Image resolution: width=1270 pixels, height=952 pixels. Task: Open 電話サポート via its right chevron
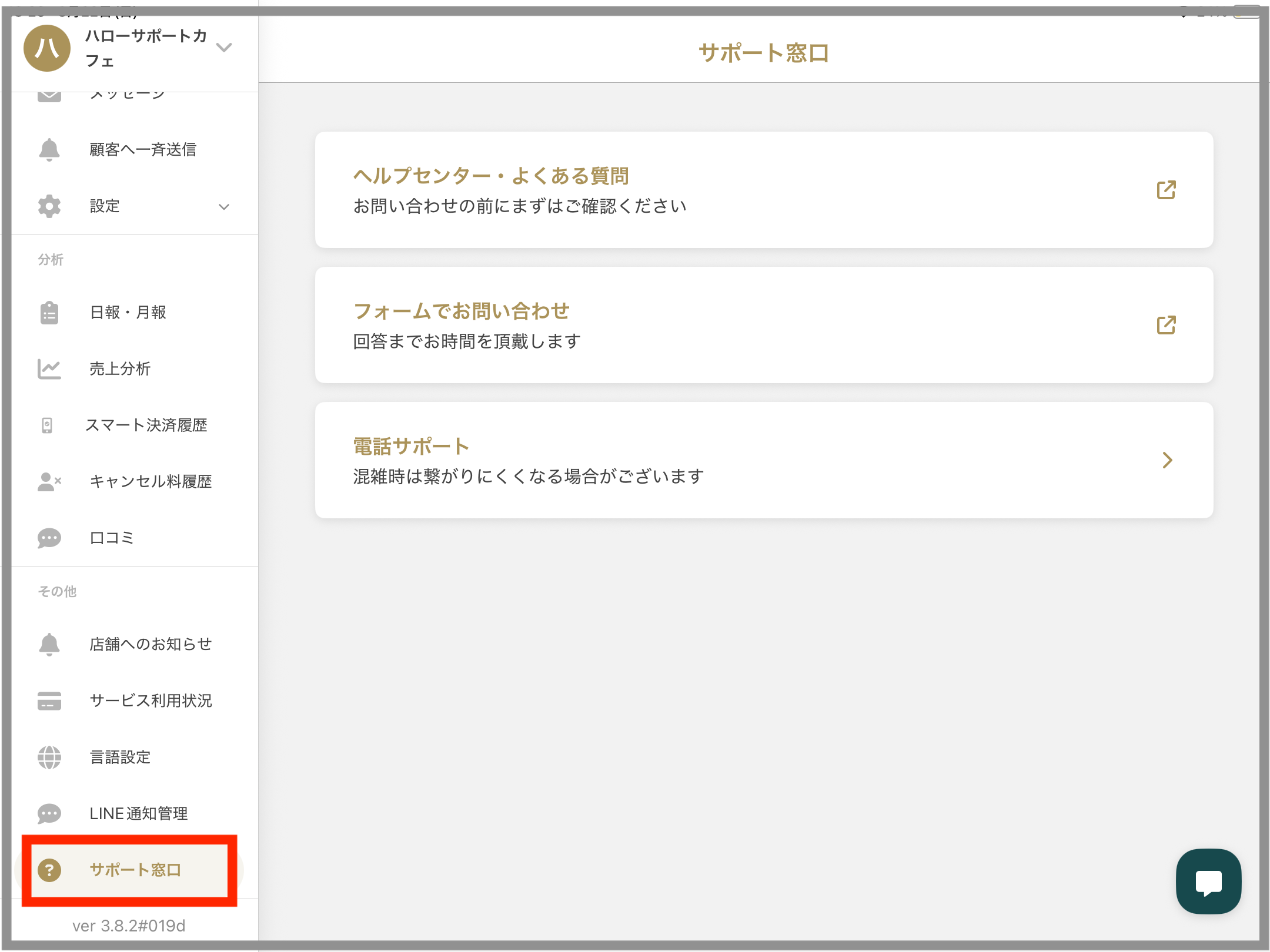tap(1167, 460)
